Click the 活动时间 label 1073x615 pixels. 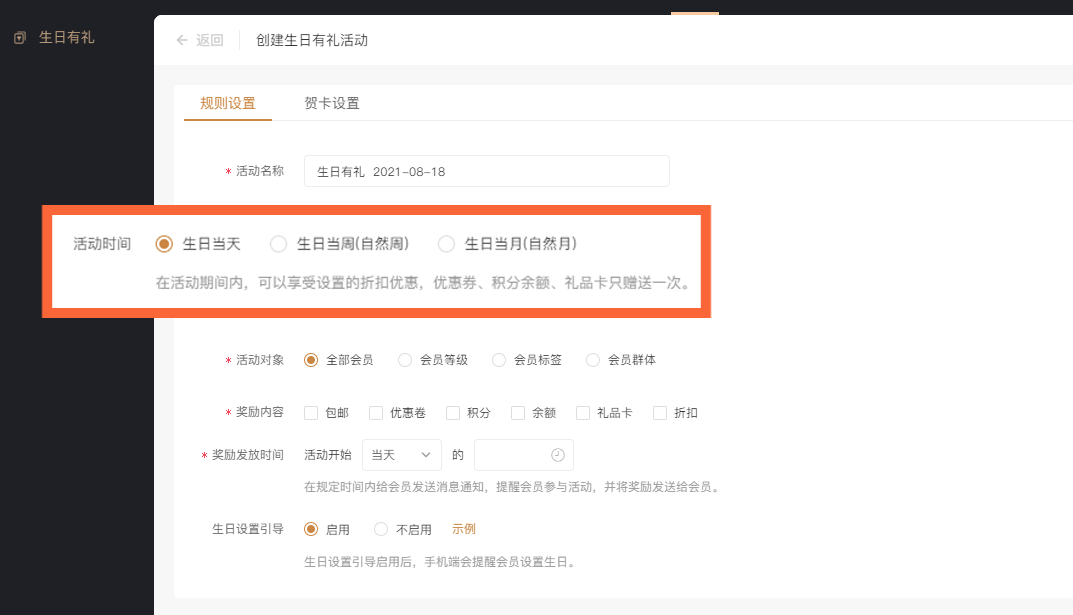coord(102,244)
